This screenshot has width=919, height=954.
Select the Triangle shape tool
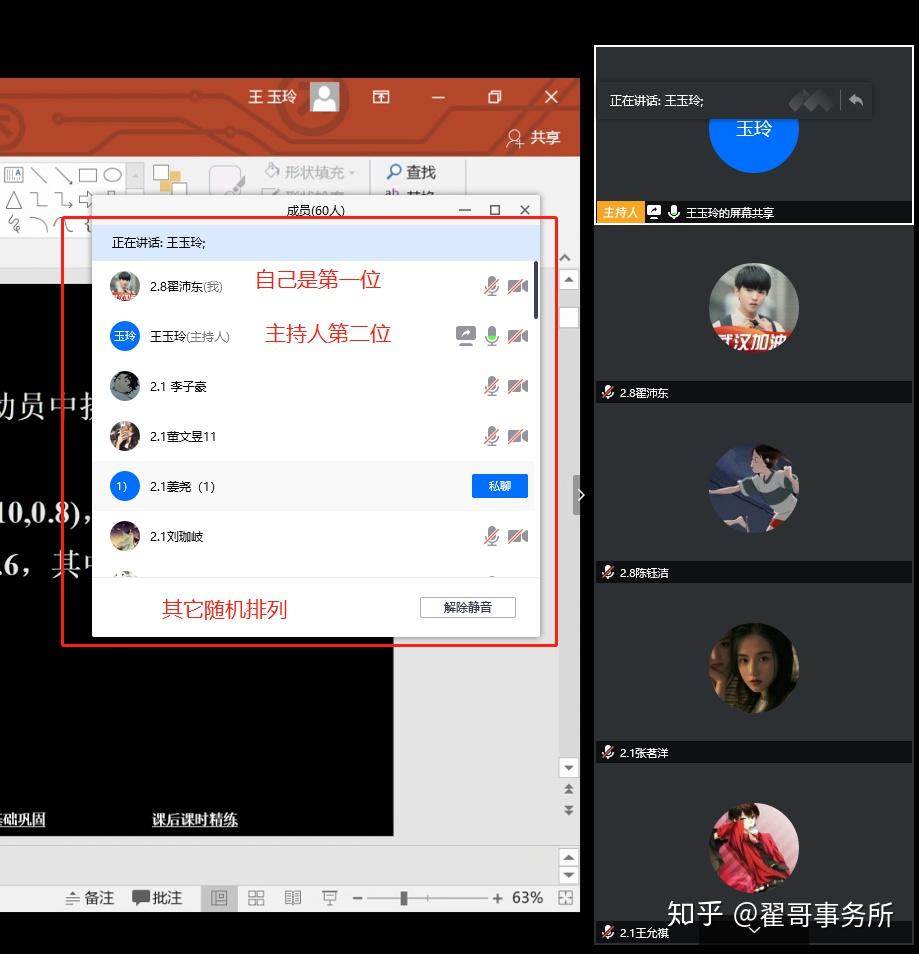point(12,201)
